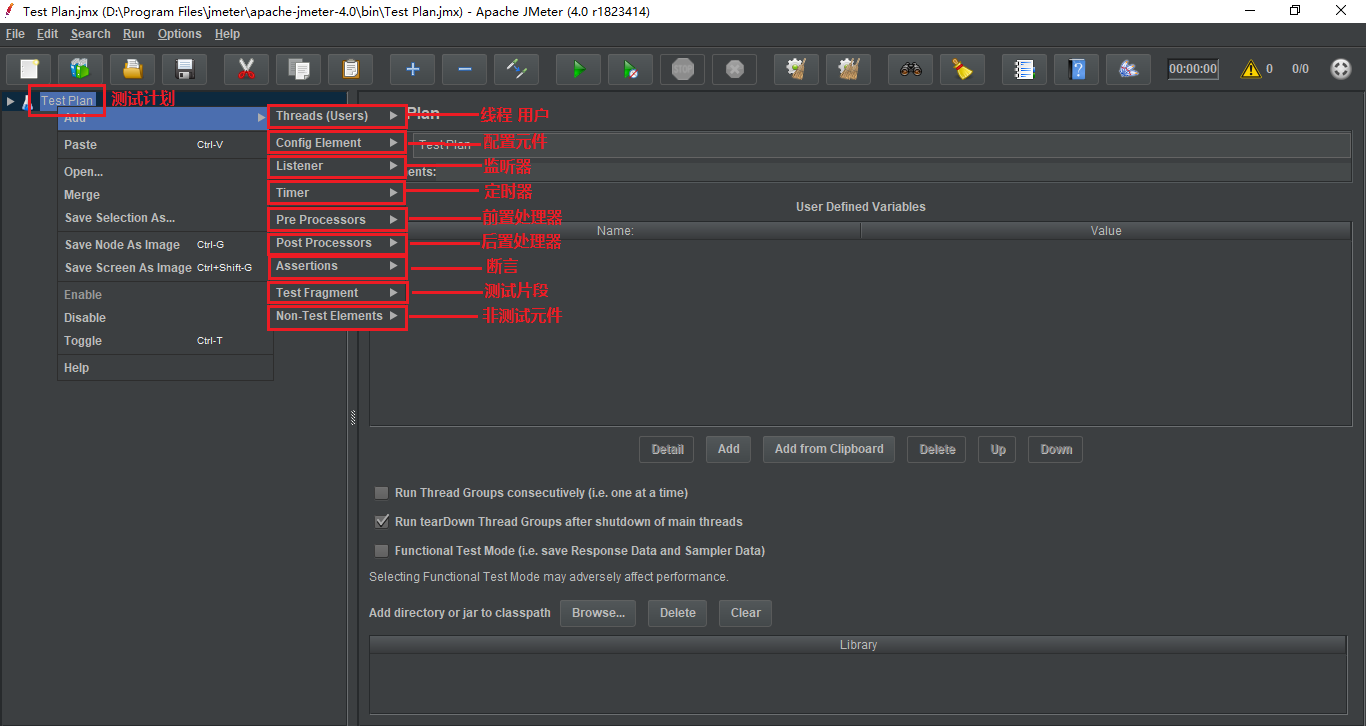
Task: Choose Merge in the context menu
Action: [x=165, y=195]
